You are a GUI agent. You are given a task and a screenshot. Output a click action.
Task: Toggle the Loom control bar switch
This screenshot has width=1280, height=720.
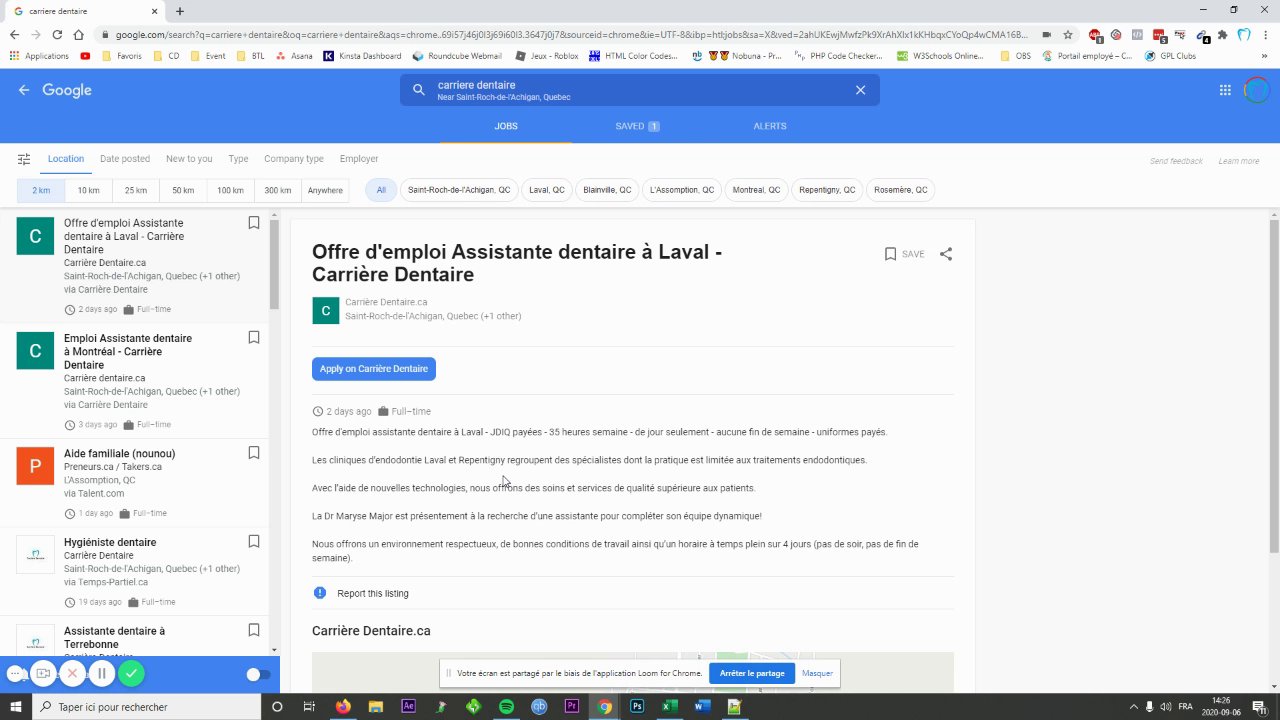257,674
